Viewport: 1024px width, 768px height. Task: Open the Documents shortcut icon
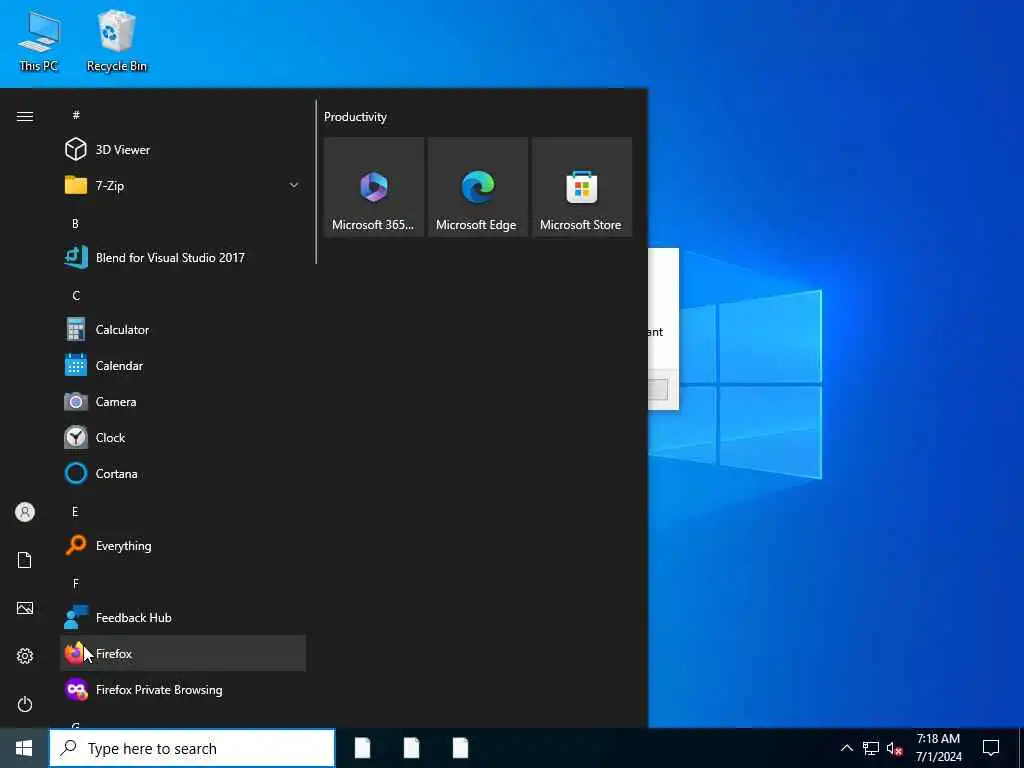point(25,560)
